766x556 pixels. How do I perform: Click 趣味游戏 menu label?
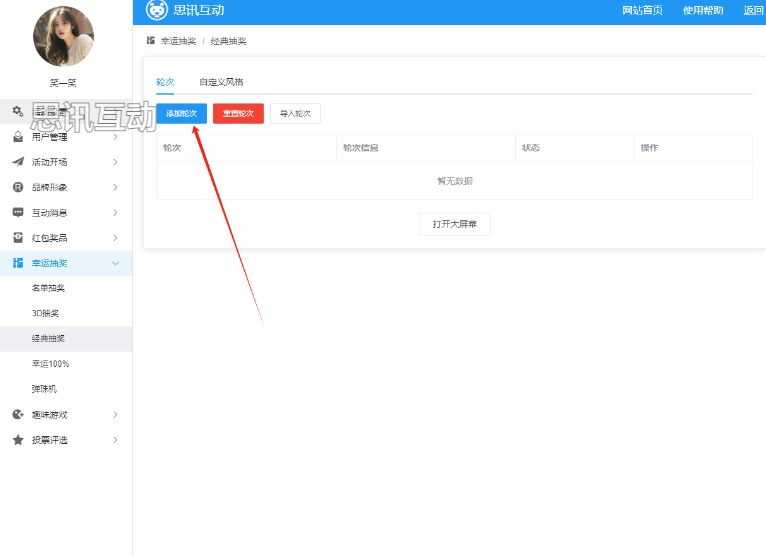tap(49, 415)
